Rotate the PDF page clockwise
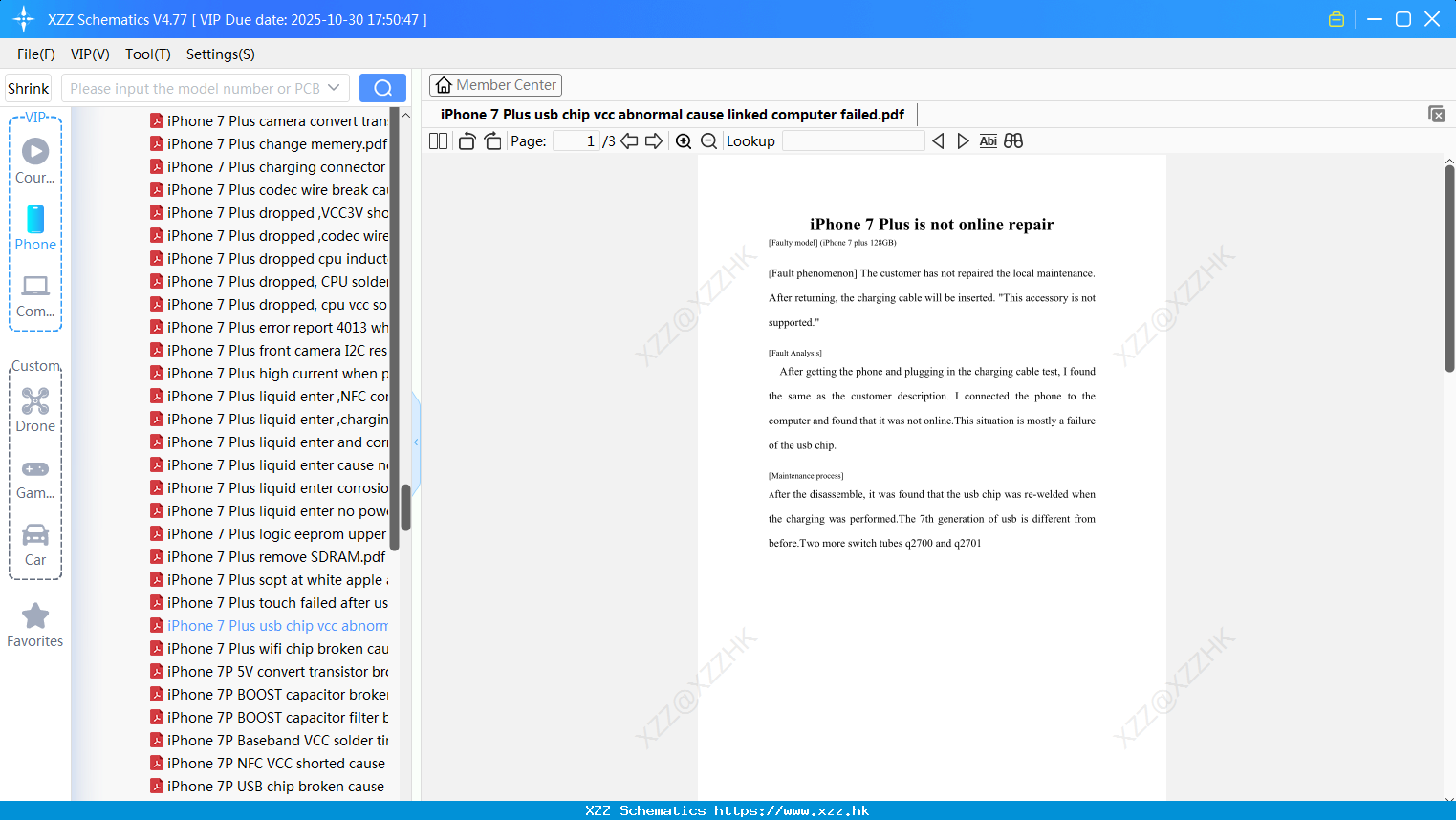Screen dimensions: 1456x820 click(492, 140)
